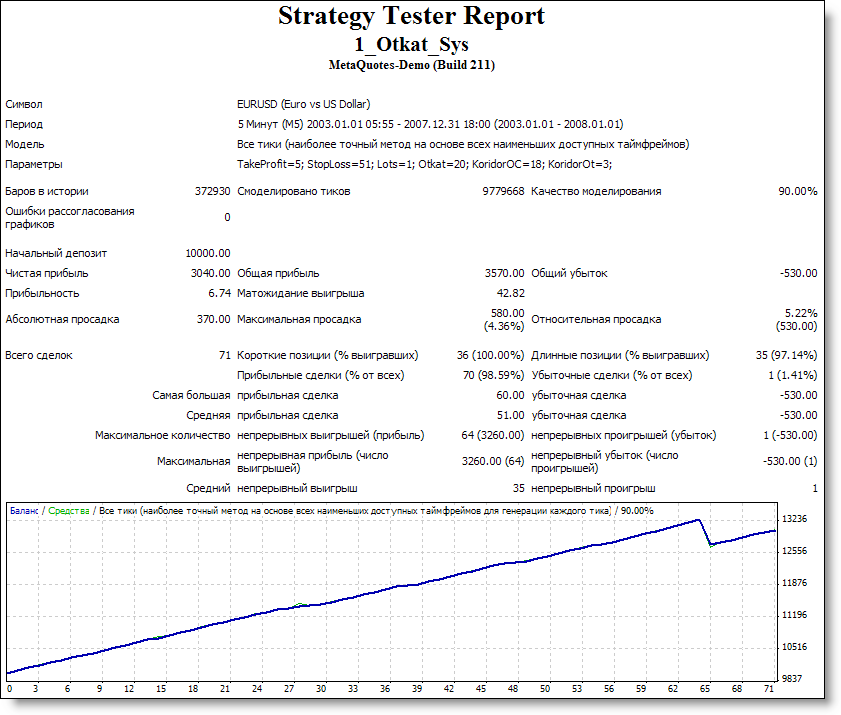Image resolution: width=841 pixels, height=715 pixels.
Task: Click the Чистая прибыль value 3040.00
Action: click(210, 272)
